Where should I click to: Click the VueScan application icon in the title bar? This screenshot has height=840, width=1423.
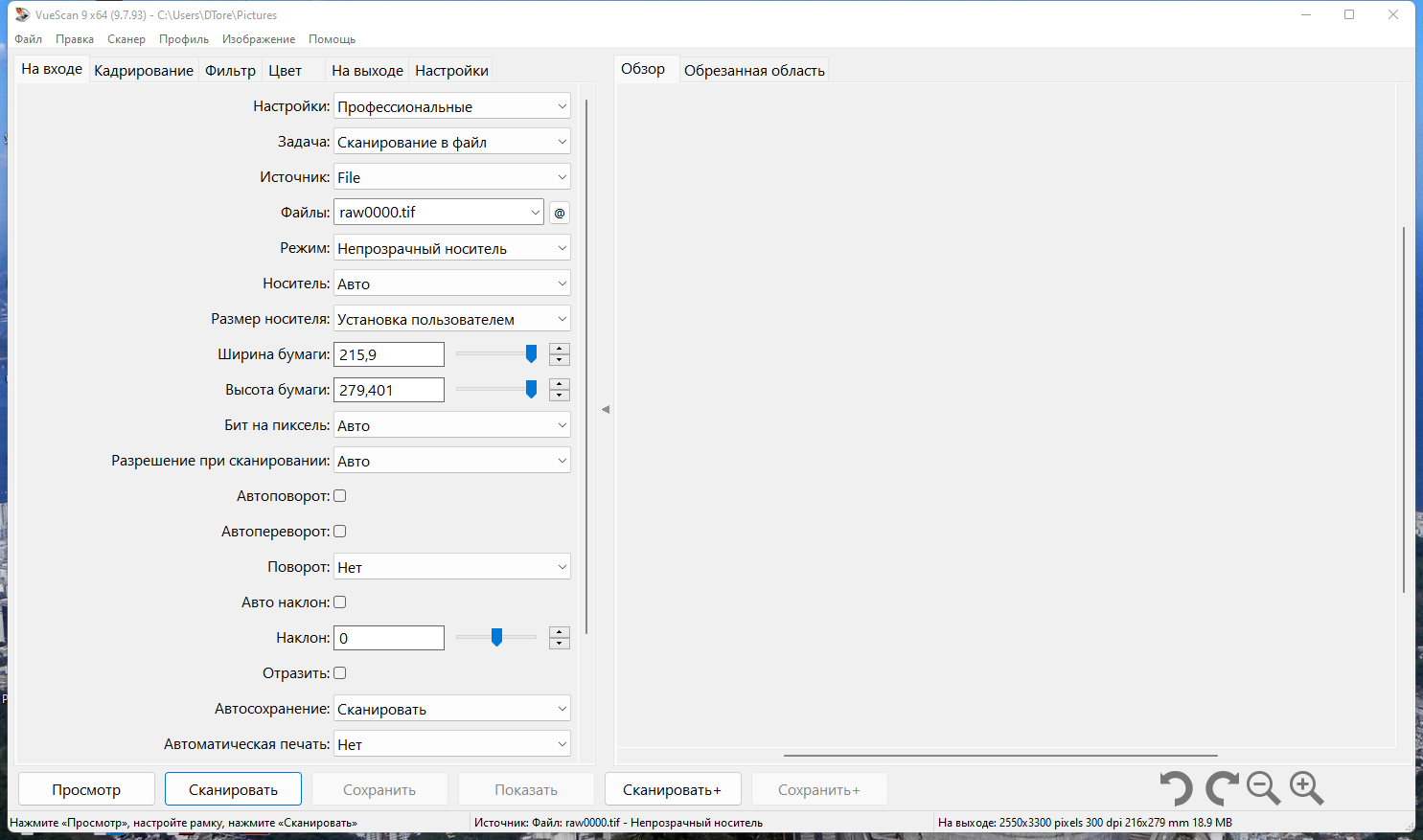(x=22, y=14)
